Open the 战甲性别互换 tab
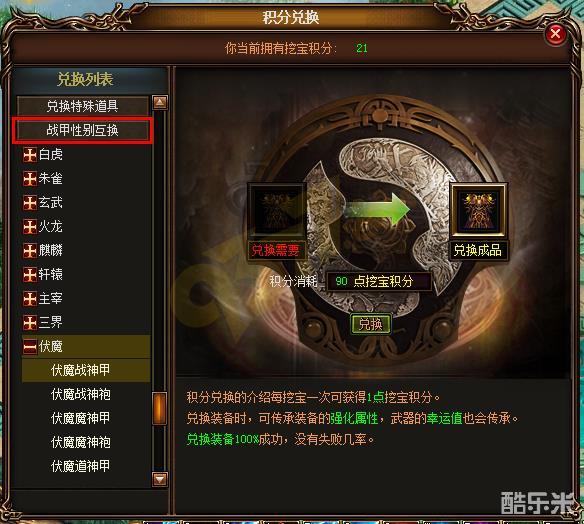Viewport: 584px width, 524px height. (82, 130)
